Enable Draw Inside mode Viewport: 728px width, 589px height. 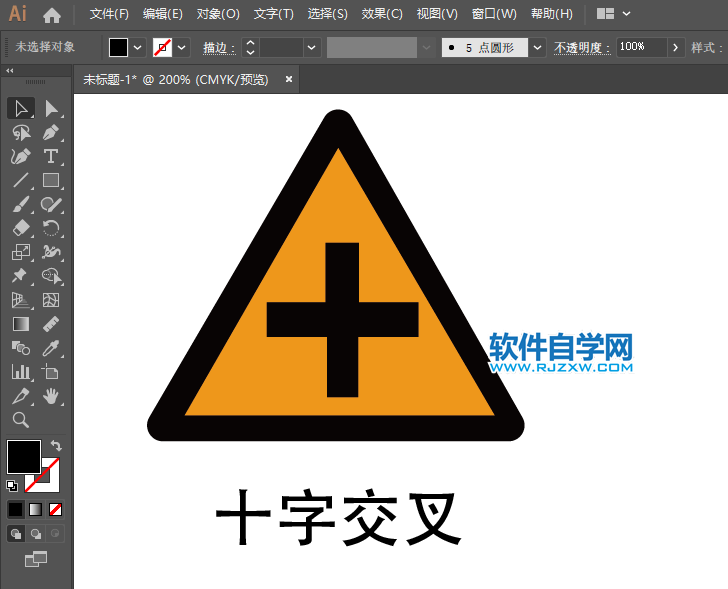(x=55, y=534)
